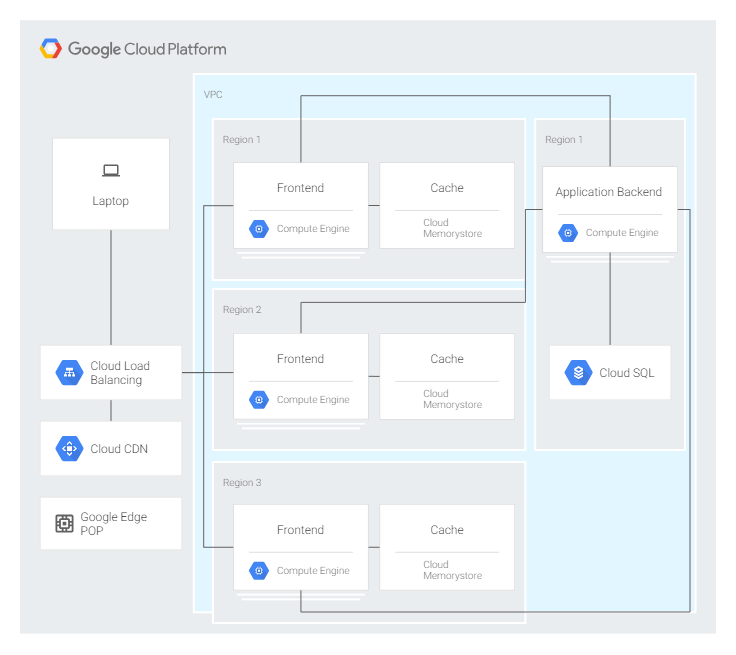This screenshot has width=736, height=655.
Task: Click the Google Edge POP chip icon
Action: tap(64, 523)
